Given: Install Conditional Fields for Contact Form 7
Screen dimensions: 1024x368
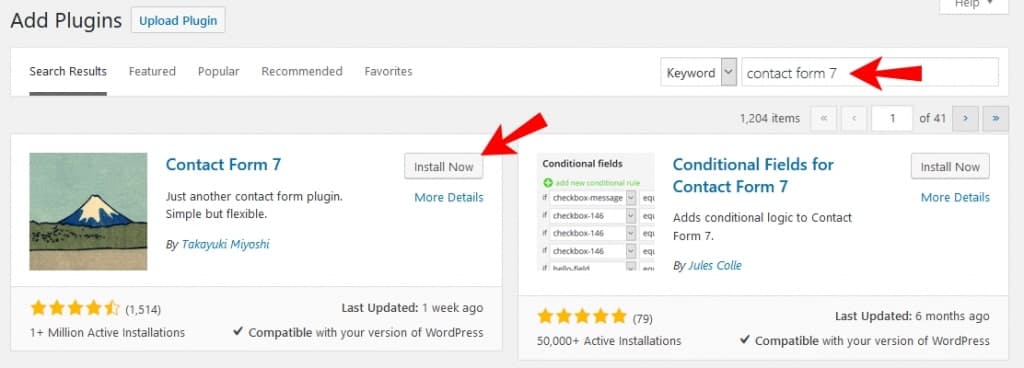Looking at the screenshot, I should click(950, 166).
